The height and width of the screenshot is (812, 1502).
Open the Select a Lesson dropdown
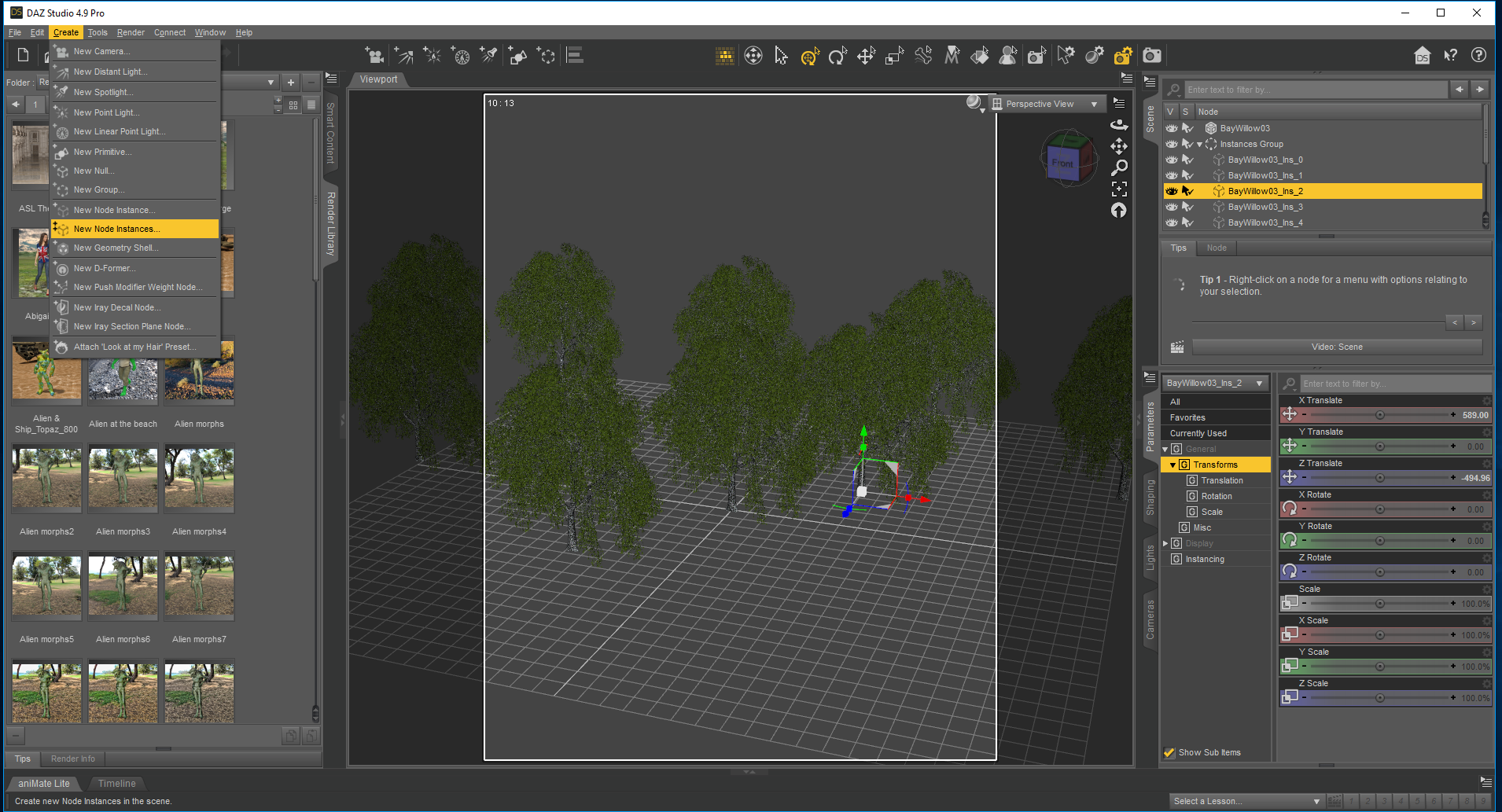coord(1246,801)
